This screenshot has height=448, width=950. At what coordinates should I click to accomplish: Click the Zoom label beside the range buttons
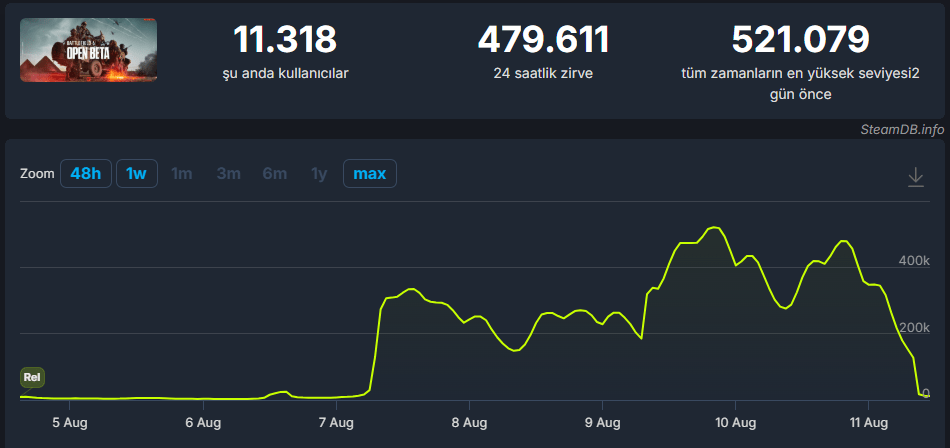point(37,174)
